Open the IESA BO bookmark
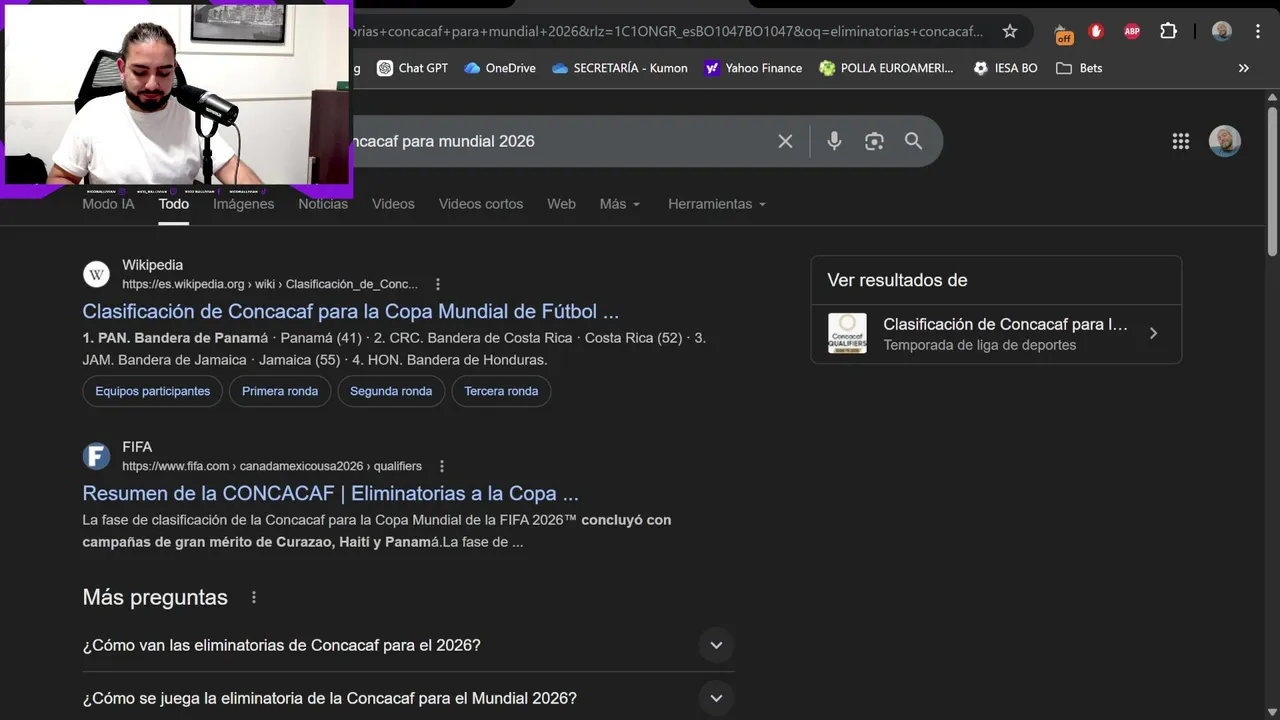 coord(1005,68)
